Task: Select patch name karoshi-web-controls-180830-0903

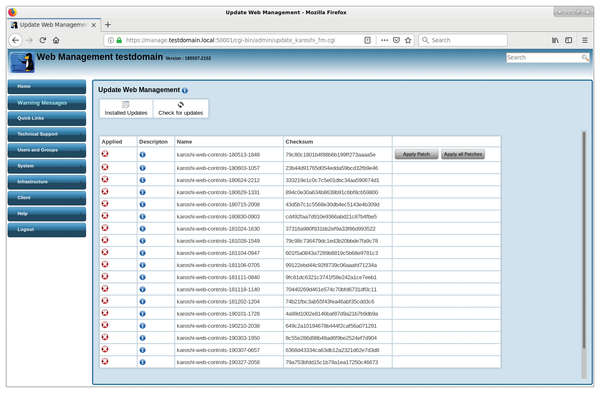Action: [x=218, y=217]
